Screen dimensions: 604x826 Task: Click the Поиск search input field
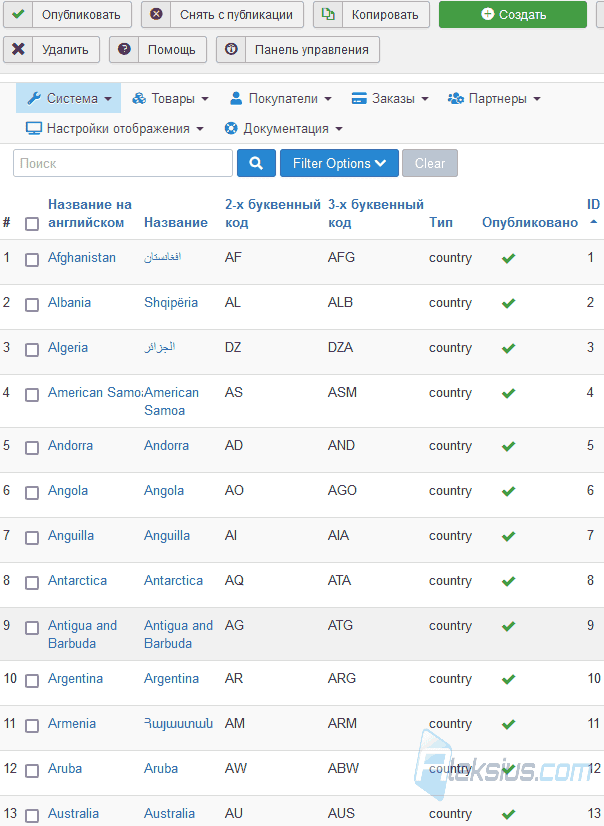click(x=123, y=163)
